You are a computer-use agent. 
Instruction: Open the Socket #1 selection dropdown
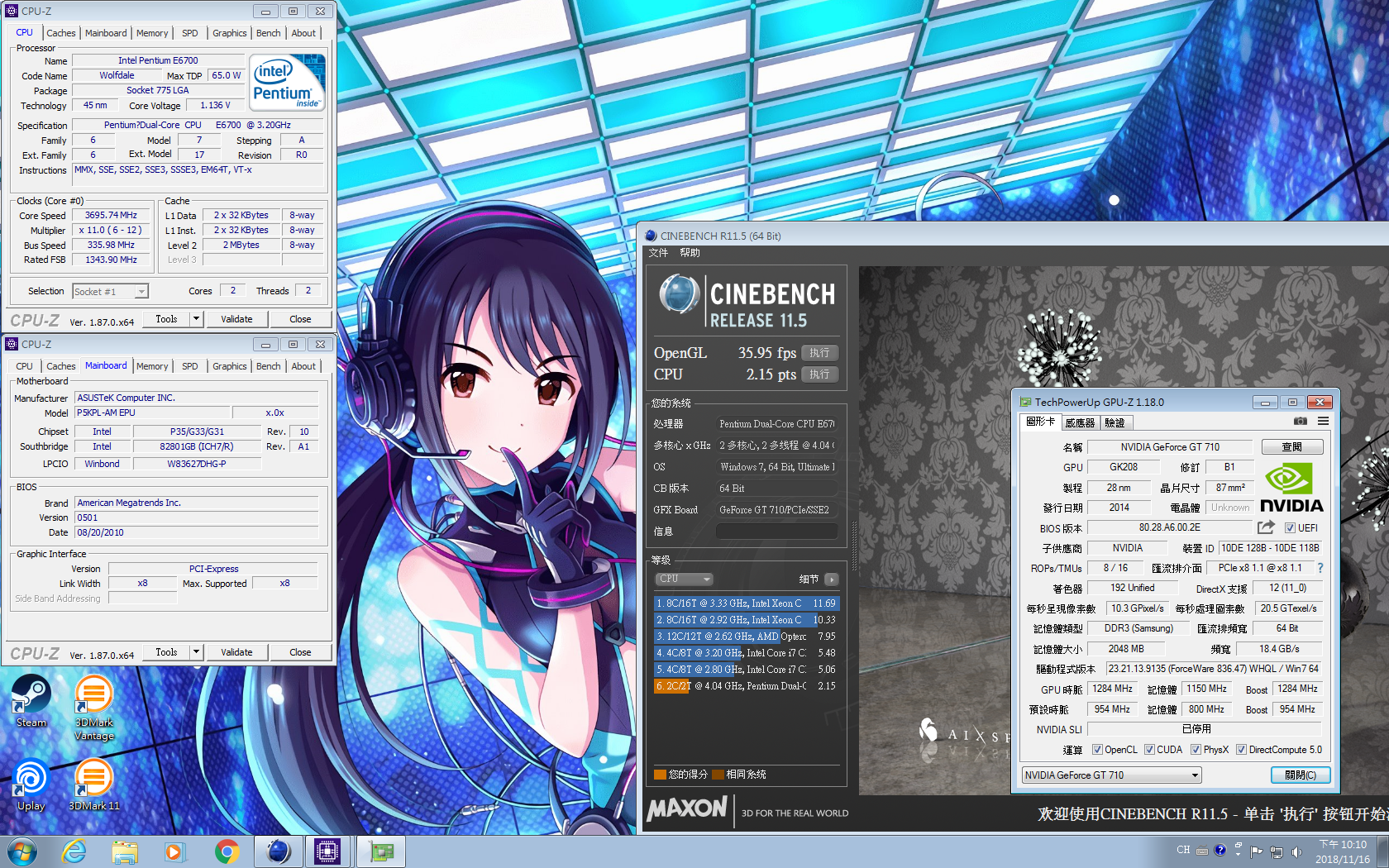[x=110, y=291]
